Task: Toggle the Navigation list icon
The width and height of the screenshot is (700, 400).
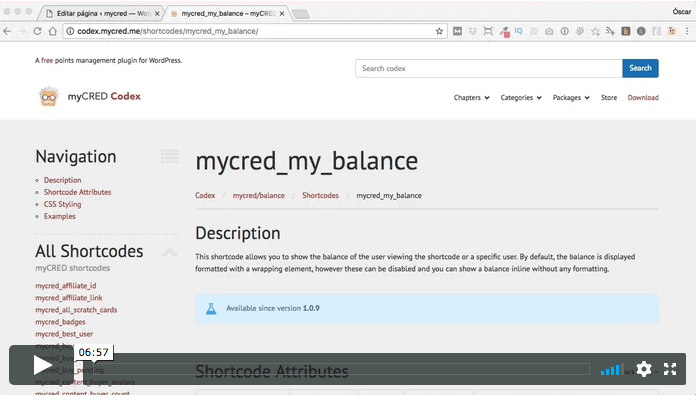Action: click(170, 156)
